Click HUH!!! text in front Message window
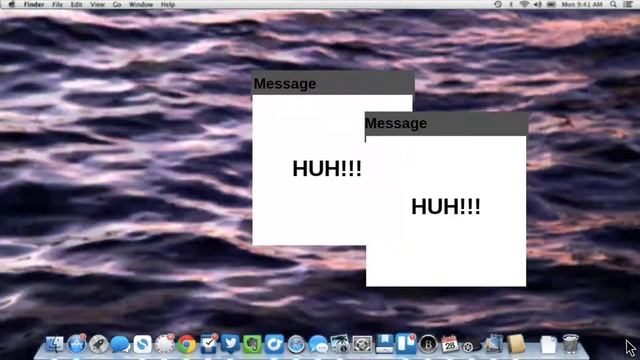This screenshot has width=640, height=360. [x=446, y=207]
